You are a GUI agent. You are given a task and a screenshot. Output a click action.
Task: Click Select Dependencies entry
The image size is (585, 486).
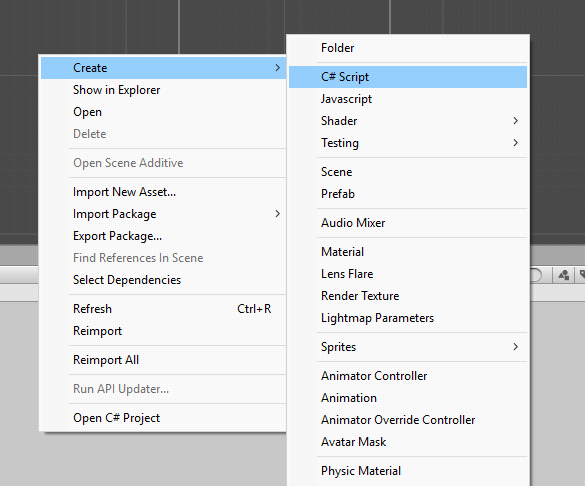click(x=163, y=280)
